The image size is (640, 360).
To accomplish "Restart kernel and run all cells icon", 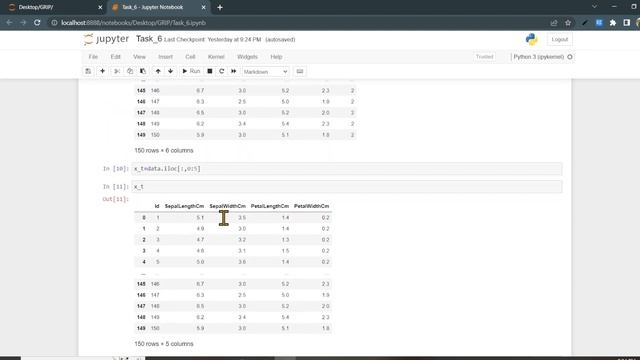I will [233, 71].
